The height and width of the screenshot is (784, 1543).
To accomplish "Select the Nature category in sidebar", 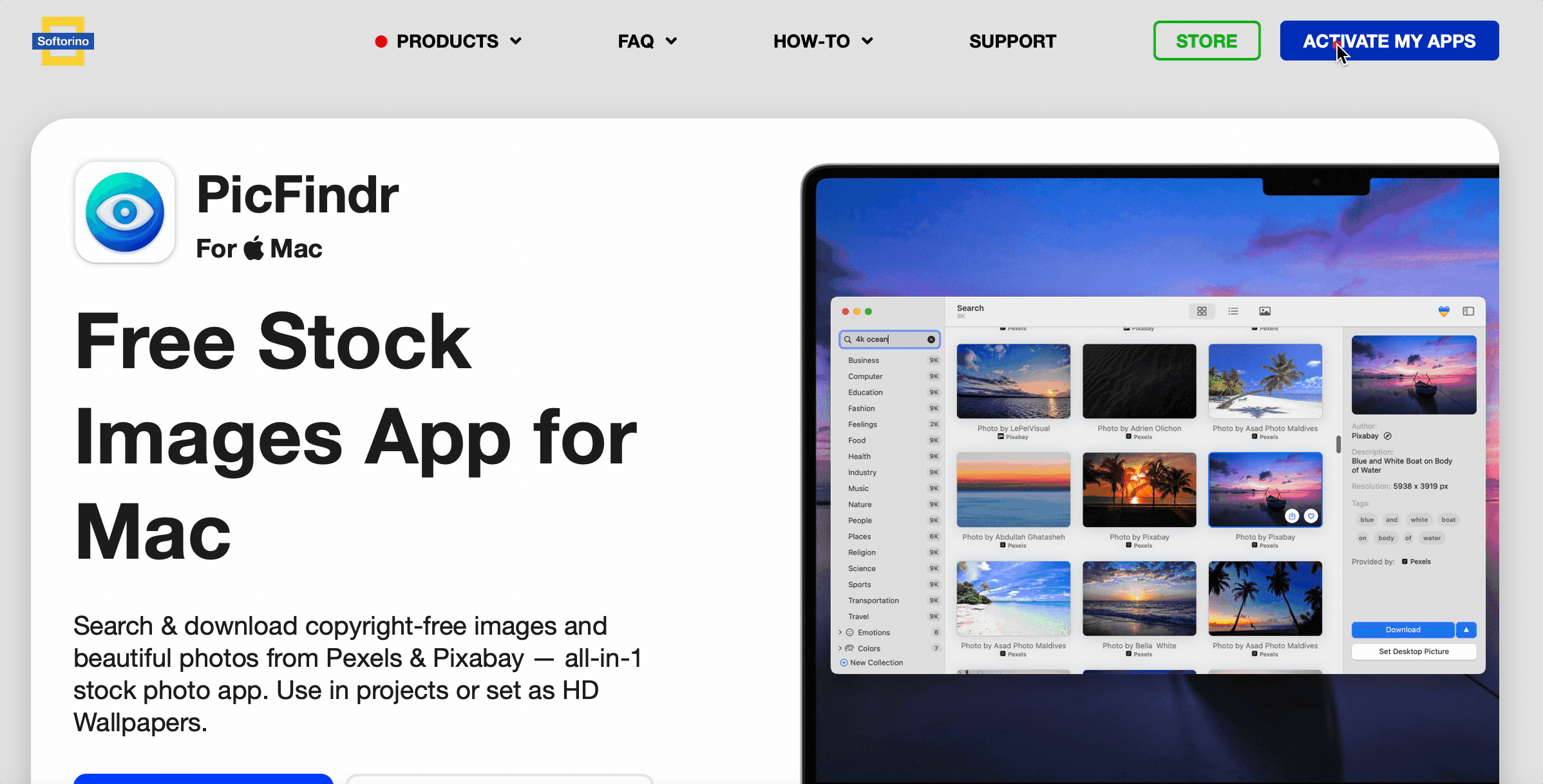I will coord(860,505).
